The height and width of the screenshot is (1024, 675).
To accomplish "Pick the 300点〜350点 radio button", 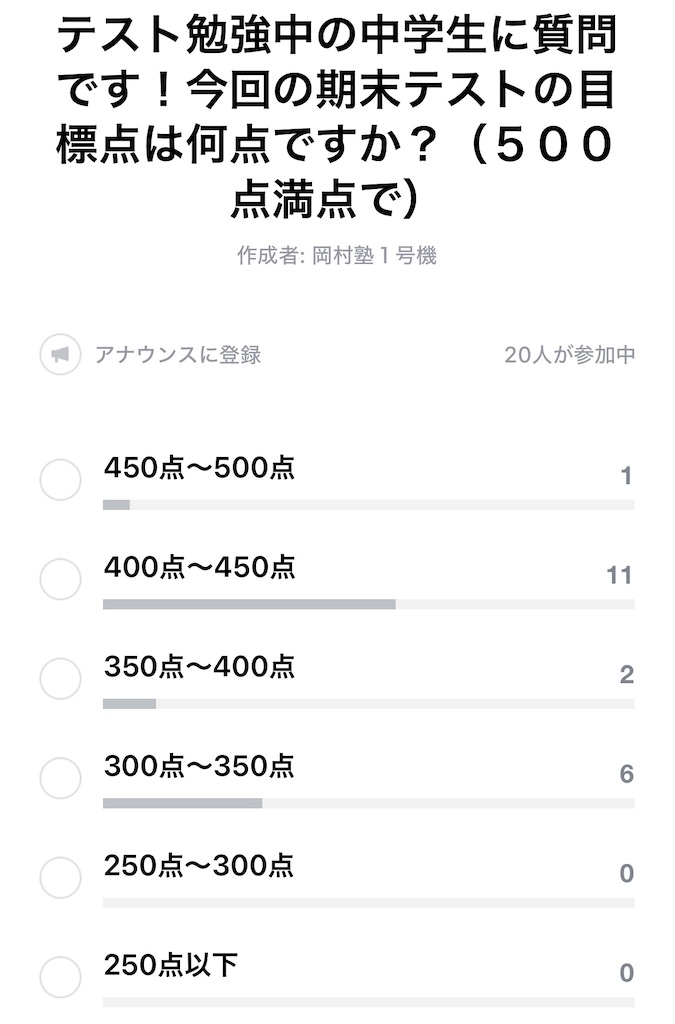I will (x=60, y=778).
